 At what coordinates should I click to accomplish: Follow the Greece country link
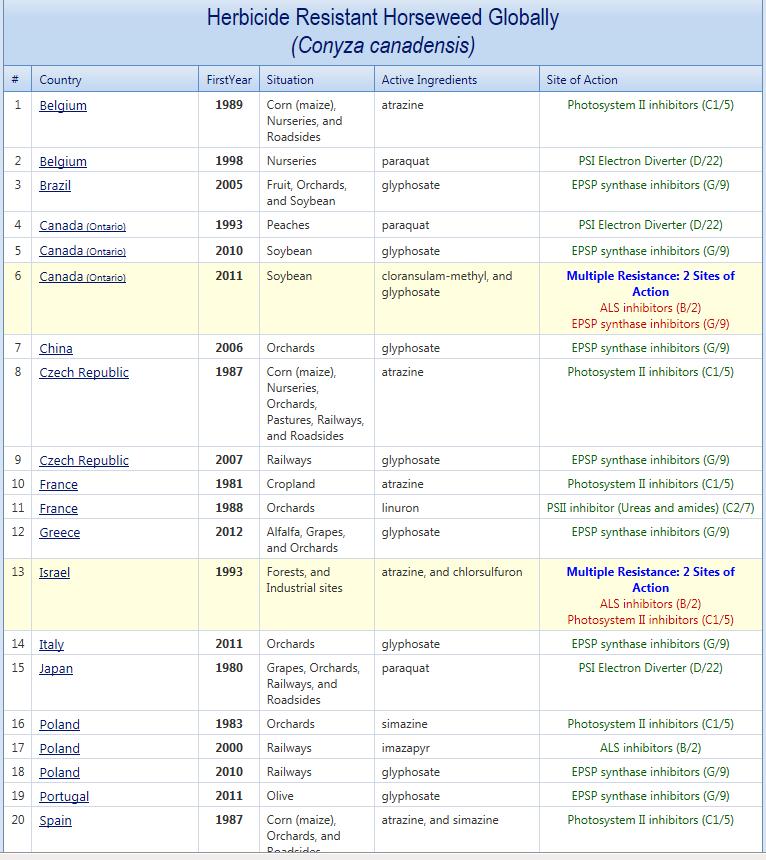point(59,533)
